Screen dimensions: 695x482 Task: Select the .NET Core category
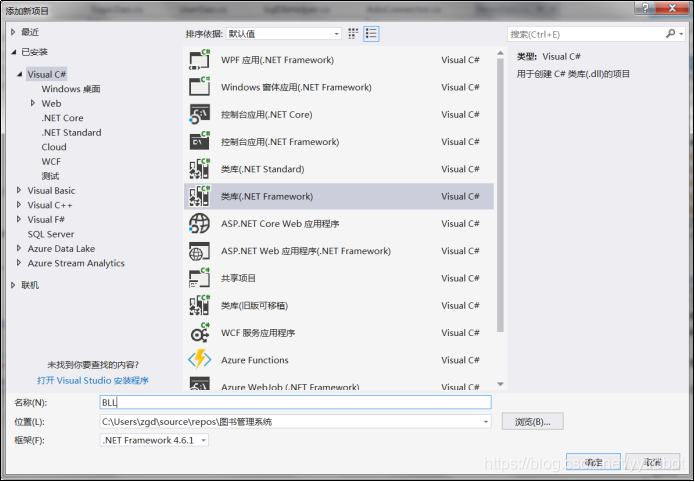(x=62, y=118)
